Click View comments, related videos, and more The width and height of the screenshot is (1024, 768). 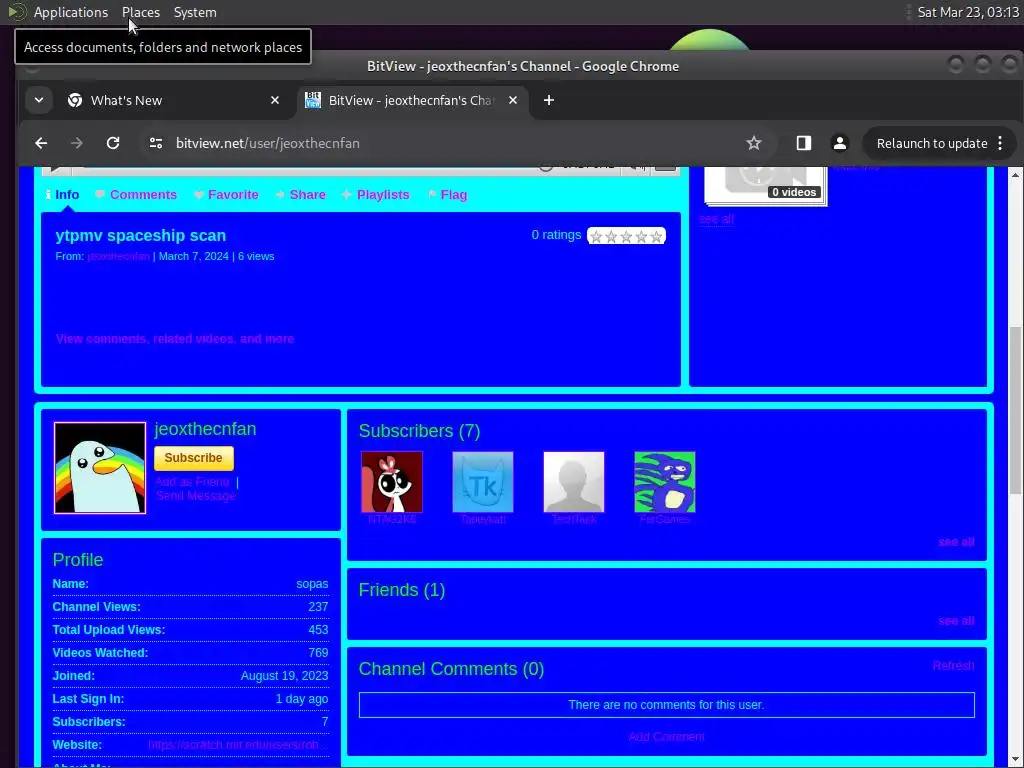174,339
